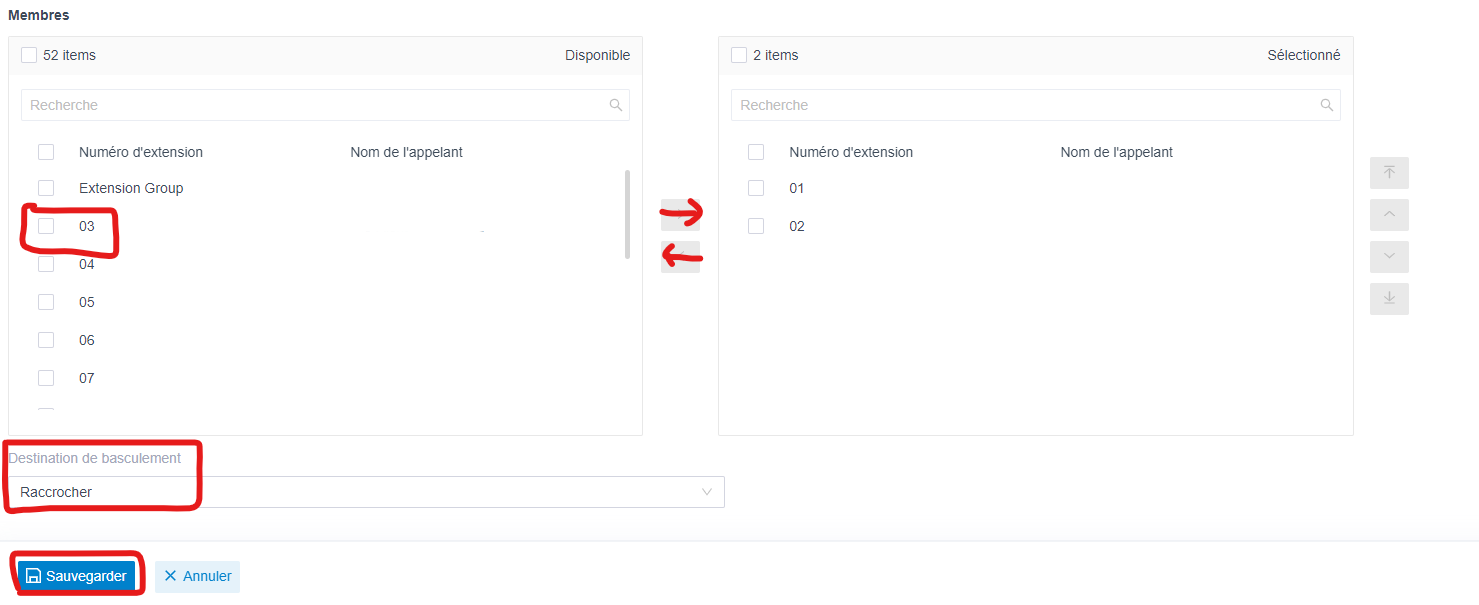Click the move-down chevron icon
The width and height of the screenshot is (1479, 605).
click(1389, 257)
